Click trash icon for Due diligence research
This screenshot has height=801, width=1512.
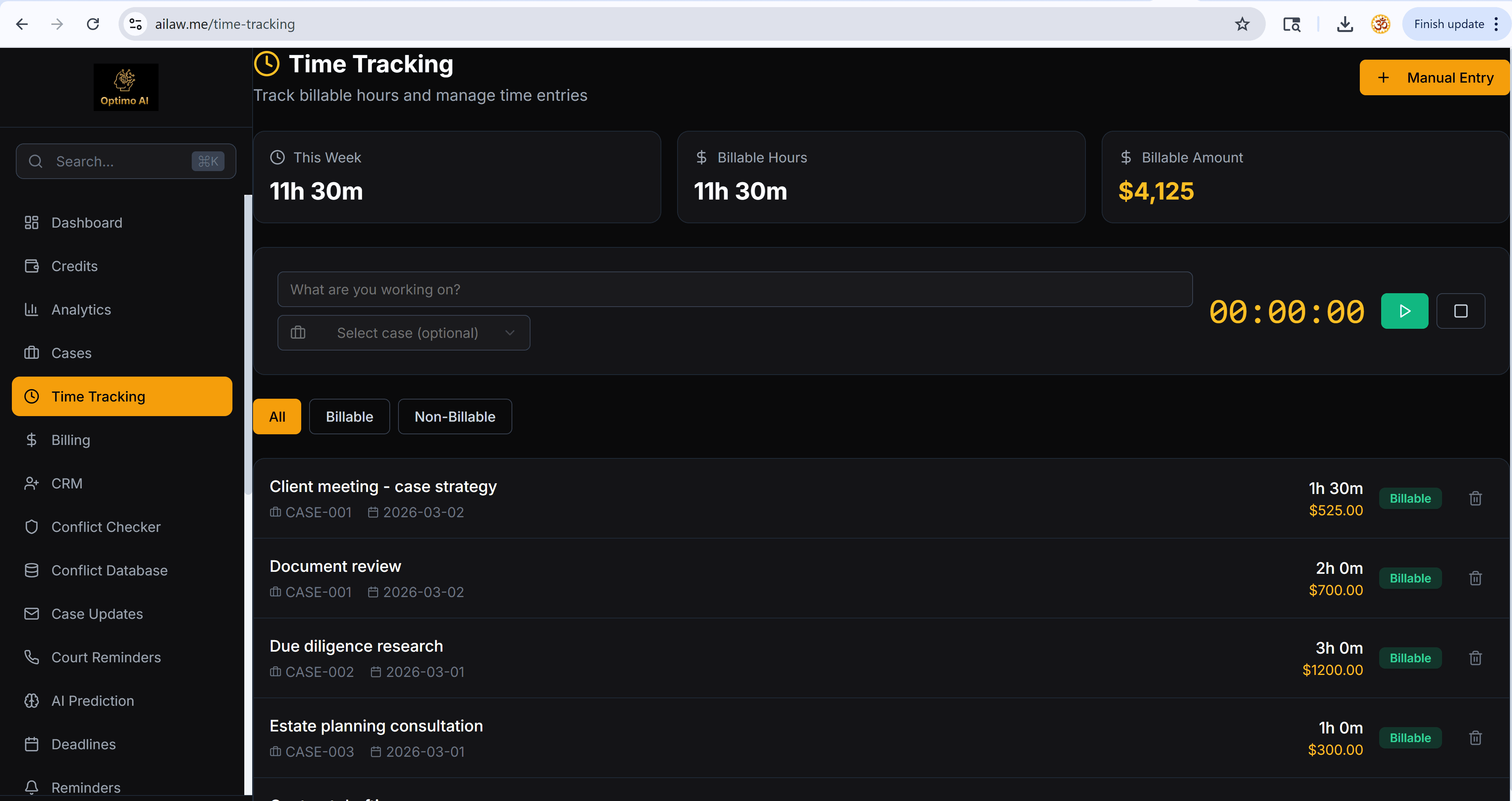tap(1475, 658)
